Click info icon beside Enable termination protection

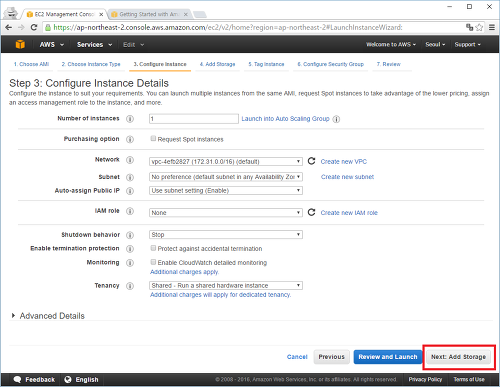click(x=130, y=249)
